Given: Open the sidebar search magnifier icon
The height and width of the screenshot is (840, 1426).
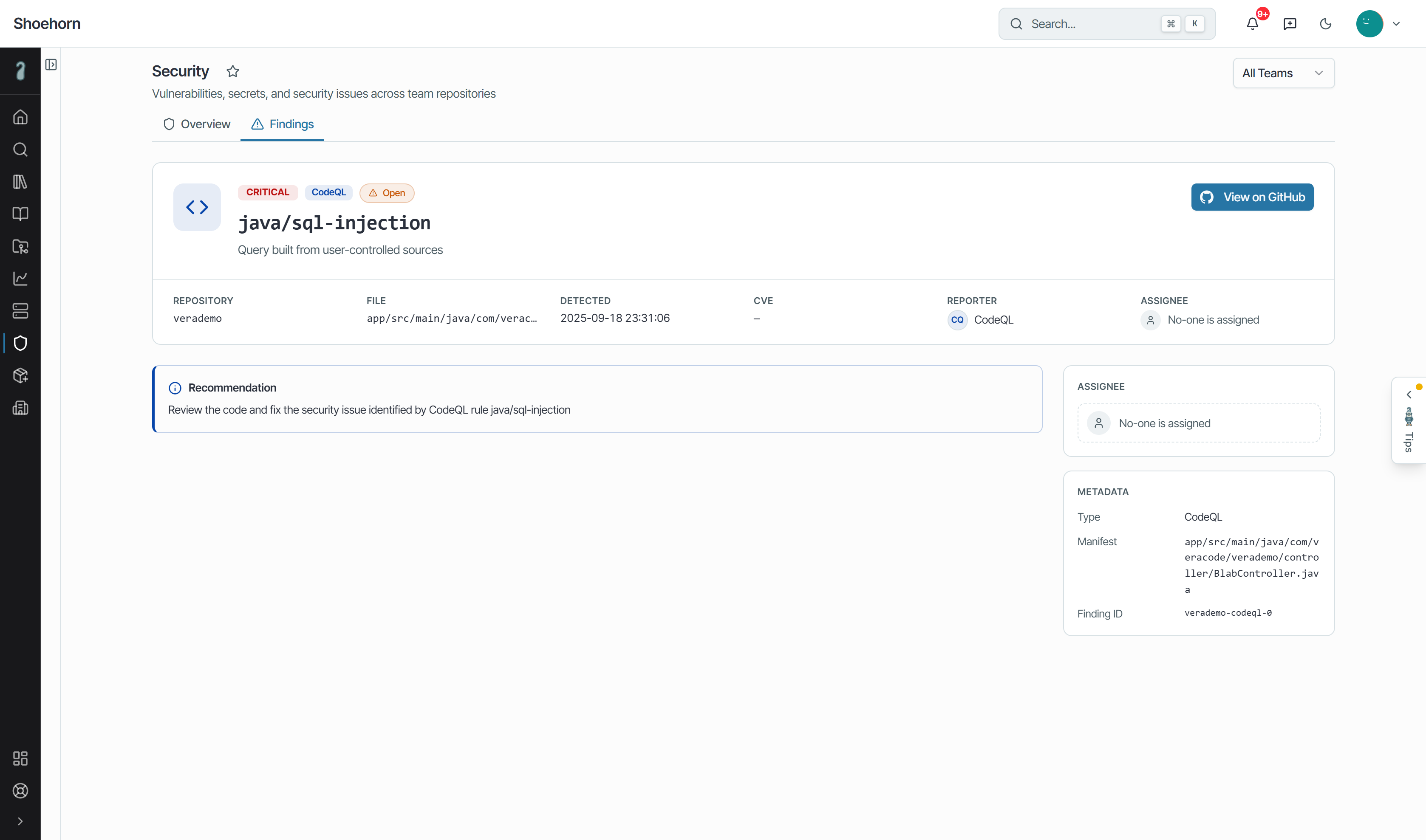Looking at the screenshot, I should 20,149.
